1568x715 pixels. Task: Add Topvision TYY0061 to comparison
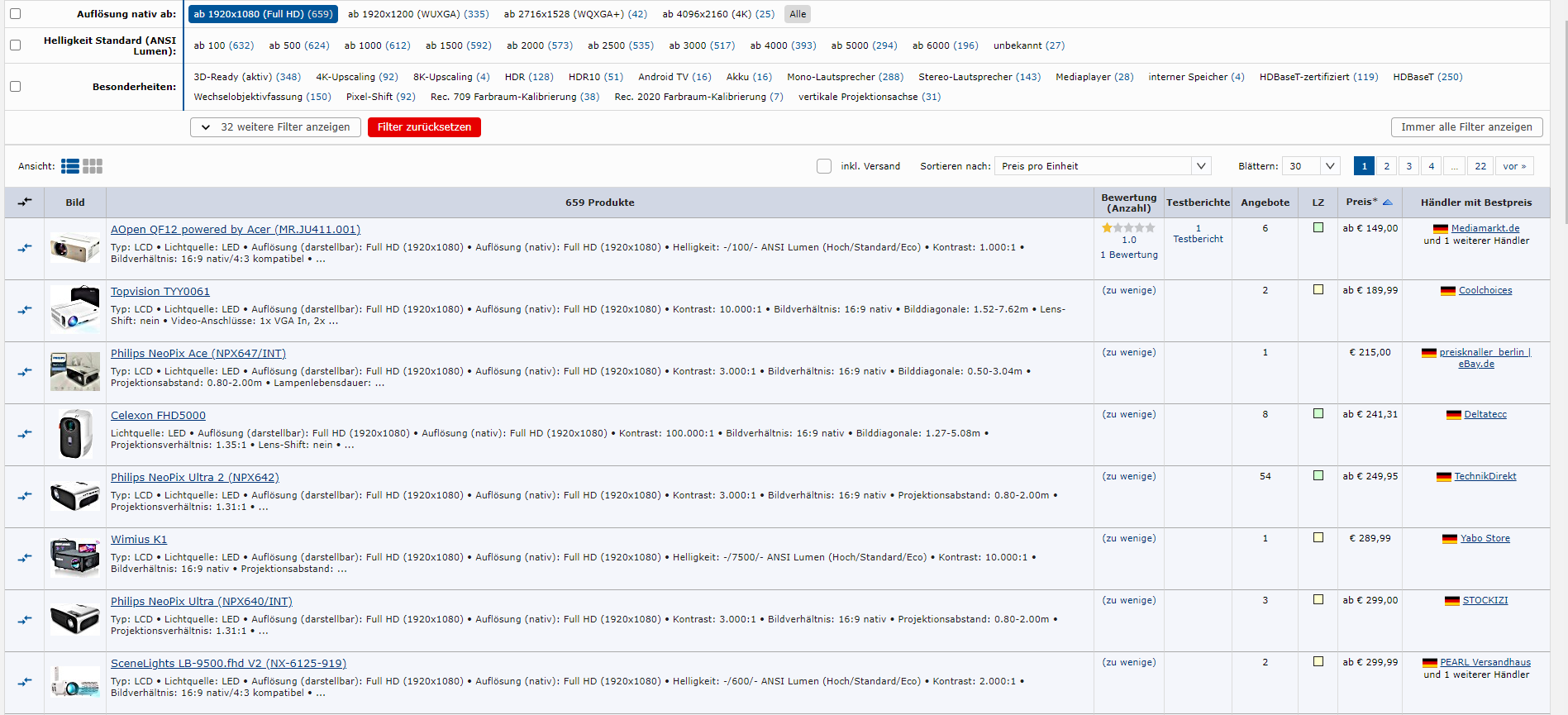[x=25, y=310]
